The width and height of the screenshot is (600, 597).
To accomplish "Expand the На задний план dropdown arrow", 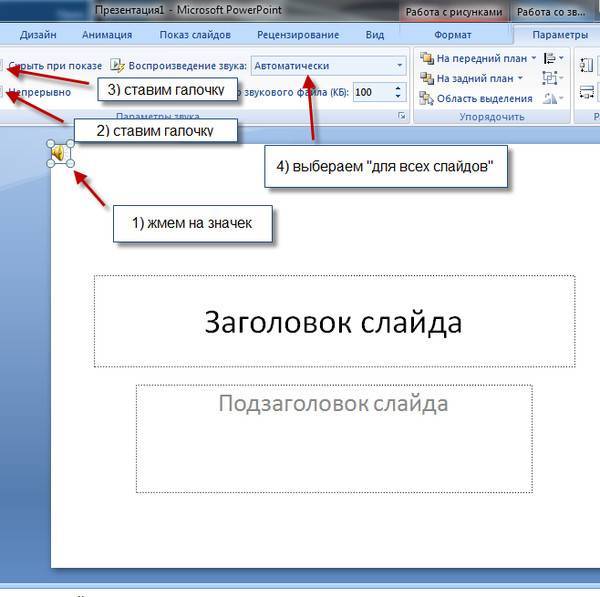I will pyautogui.click(x=520, y=78).
